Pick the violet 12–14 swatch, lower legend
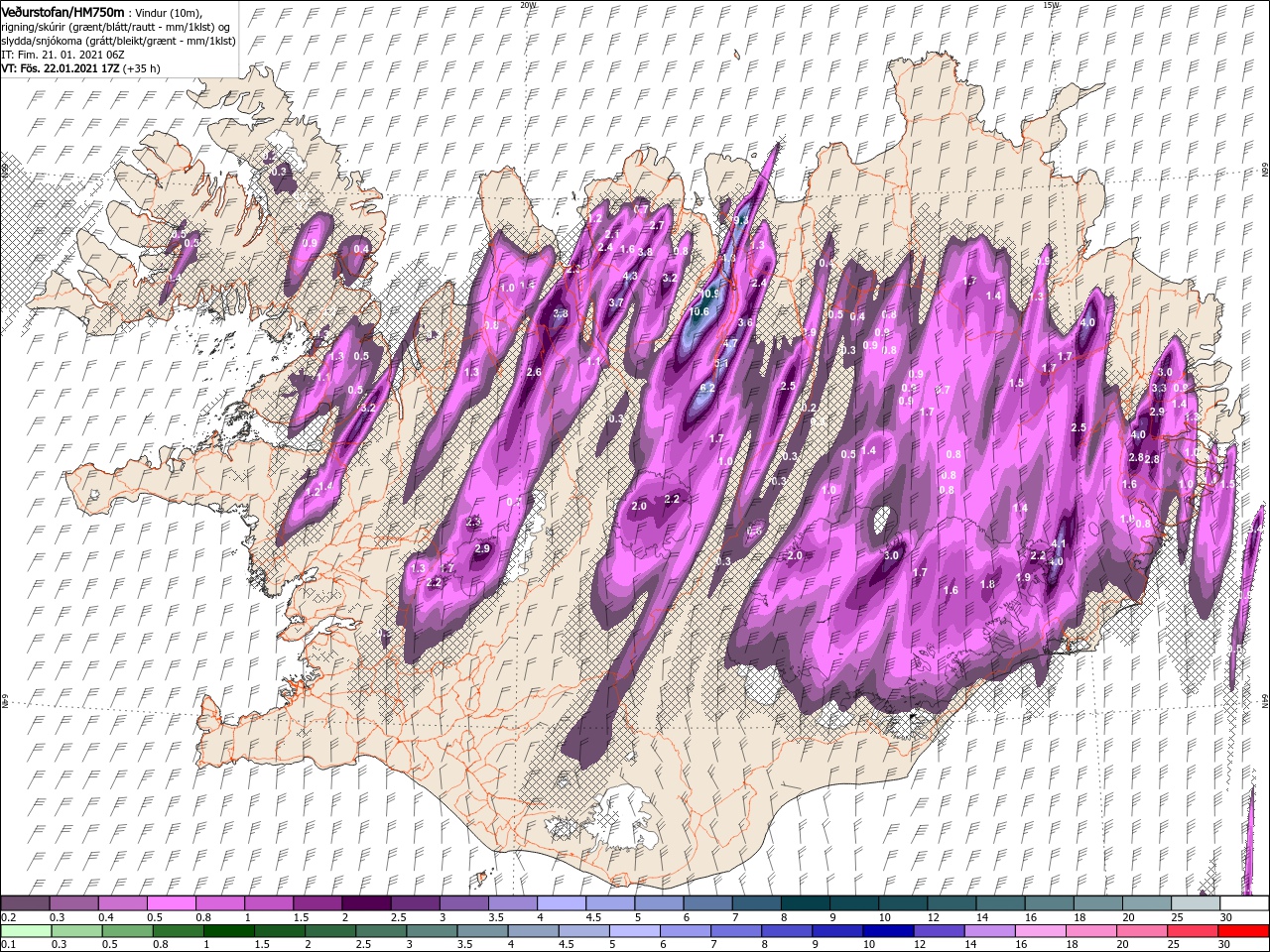The image size is (1270, 952). 939,931
